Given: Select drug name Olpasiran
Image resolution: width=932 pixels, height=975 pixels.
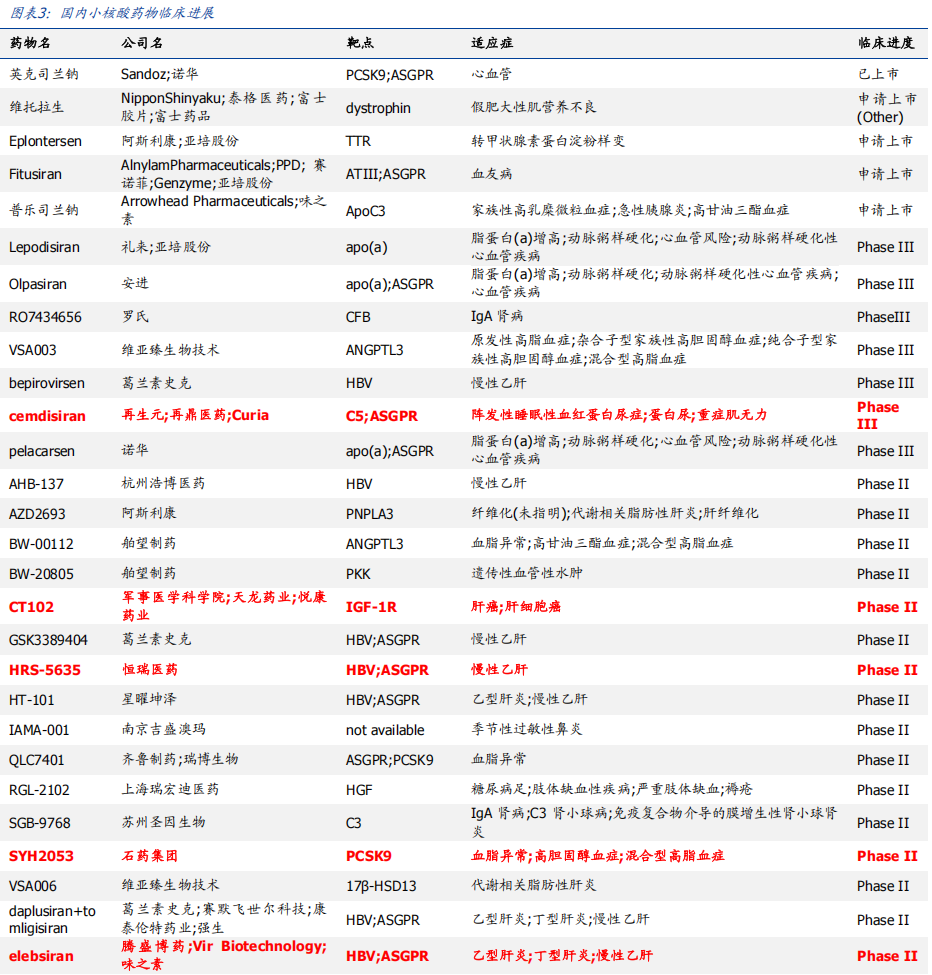Looking at the screenshot, I should (x=39, y=284).
